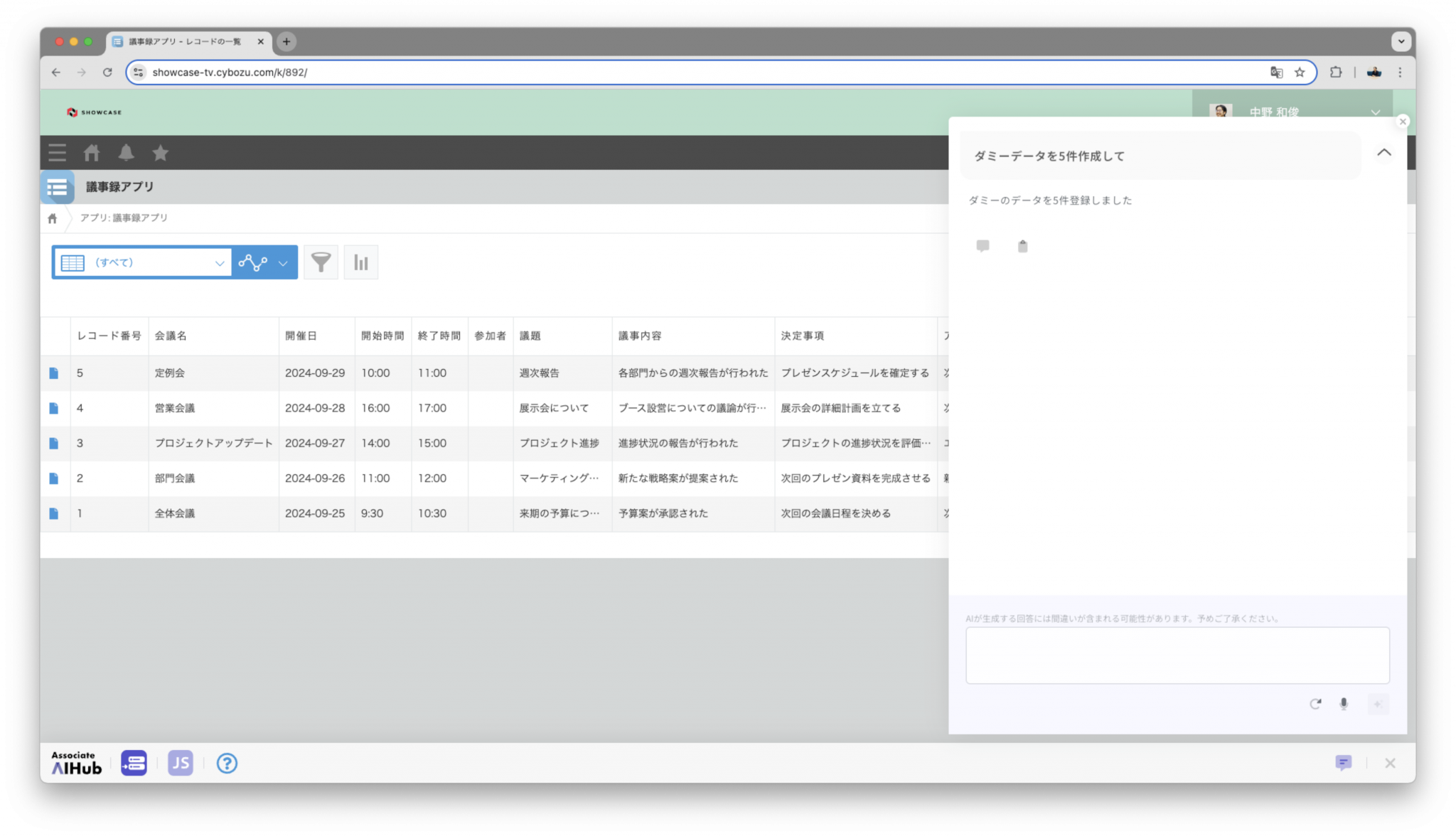
Task: Open the (すべて) view selector dropdown
Action: tap(142, 262)
